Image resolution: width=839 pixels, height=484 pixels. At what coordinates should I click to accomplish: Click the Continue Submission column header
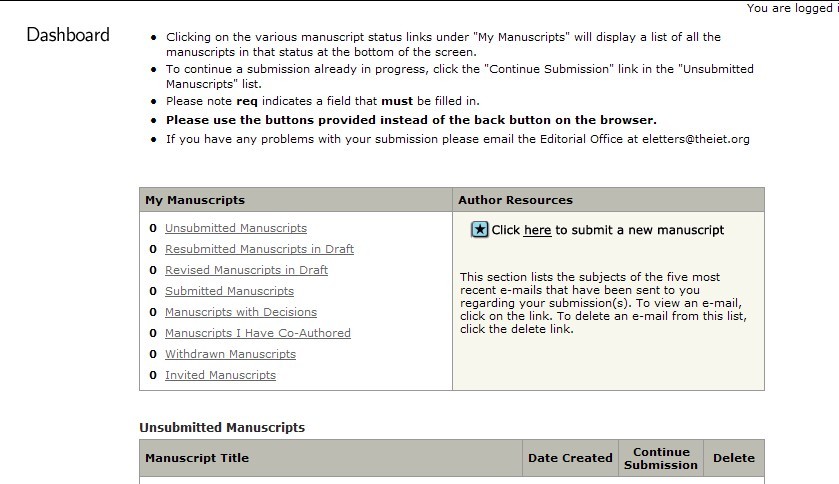click(661, 458)
